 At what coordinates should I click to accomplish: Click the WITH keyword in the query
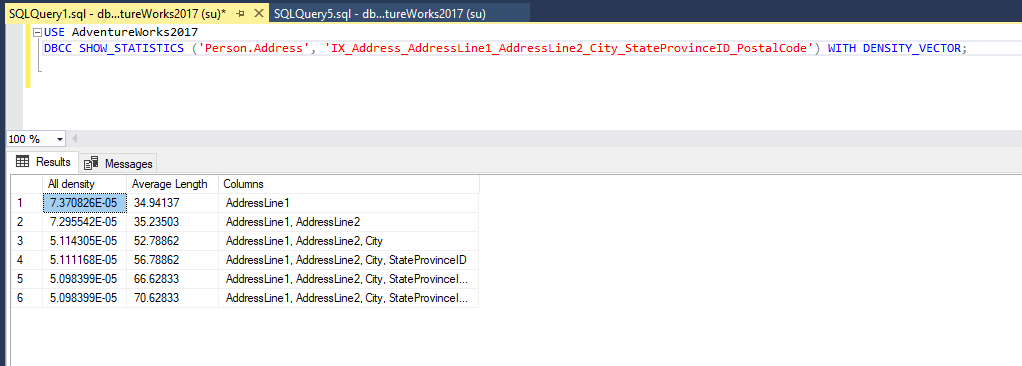(x=842, y=49)
